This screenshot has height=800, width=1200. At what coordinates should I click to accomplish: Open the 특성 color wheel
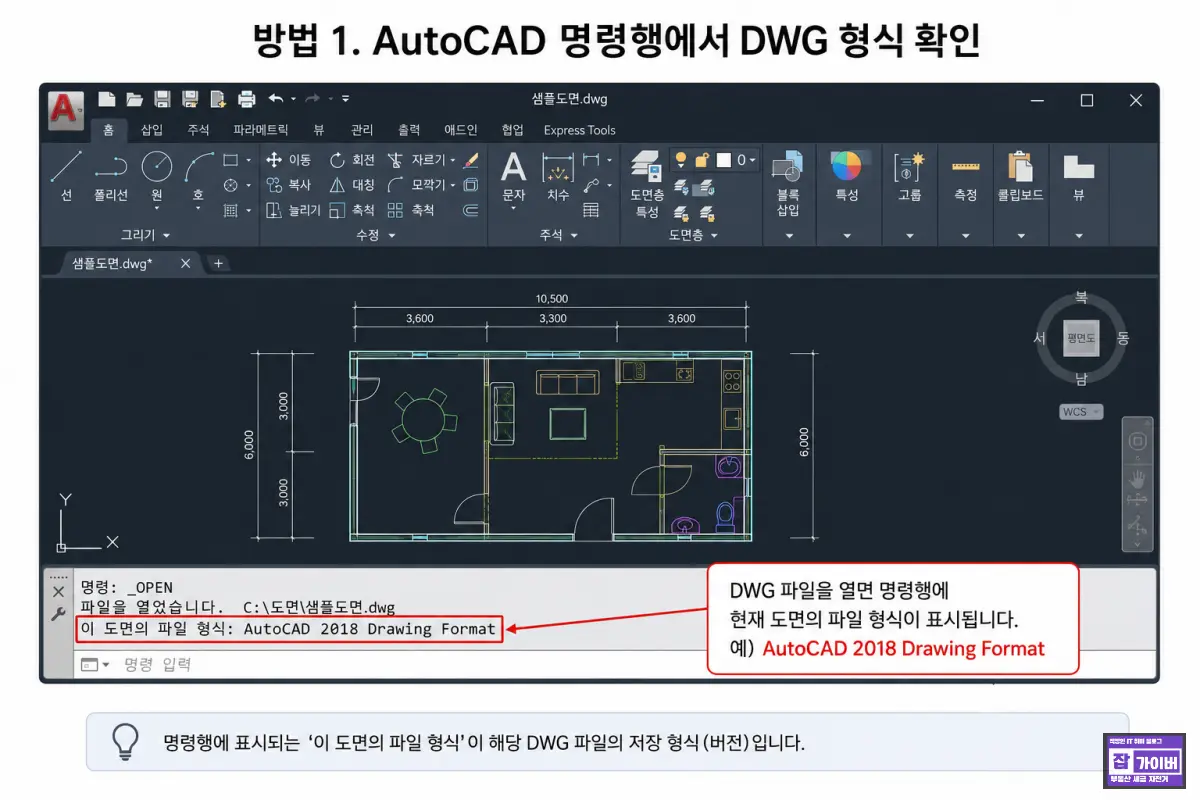846,165
